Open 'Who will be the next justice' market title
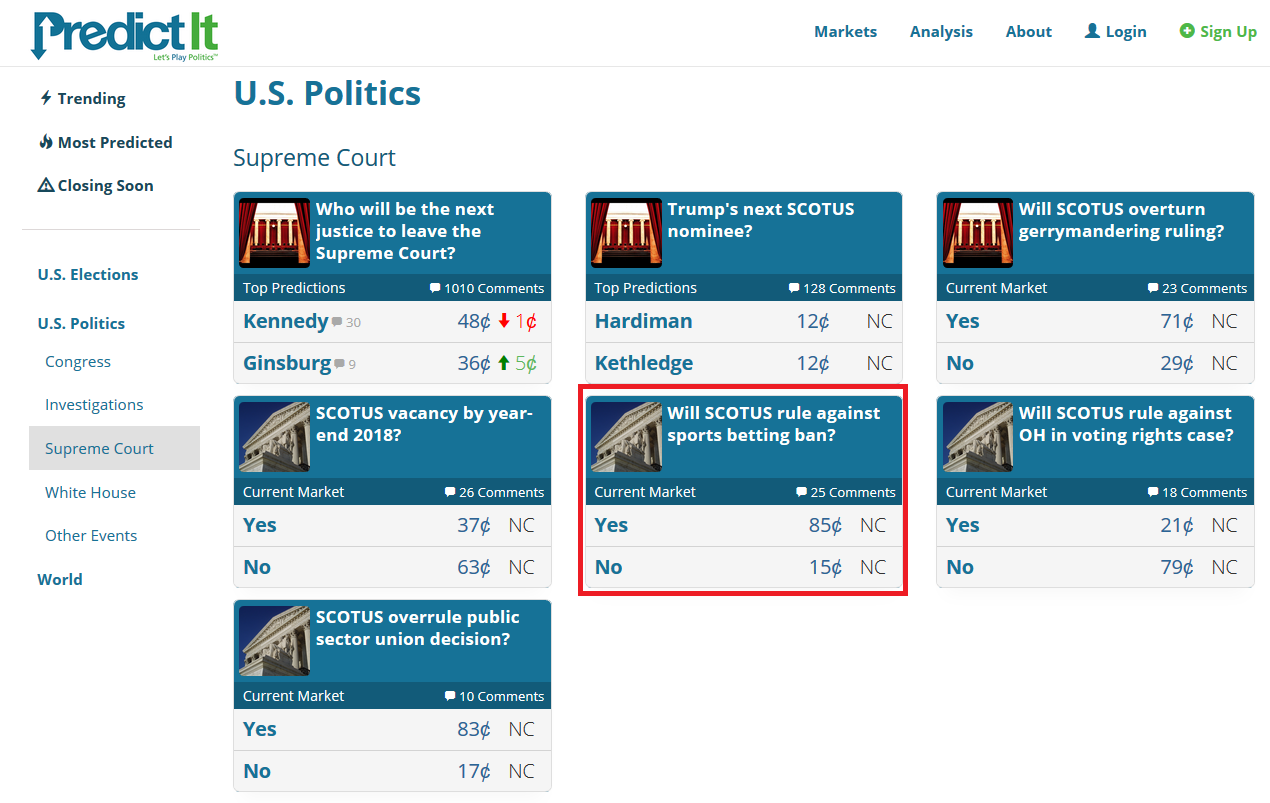Image resolution: width=1270 pixels, height=803 pixels. [405, 231]
